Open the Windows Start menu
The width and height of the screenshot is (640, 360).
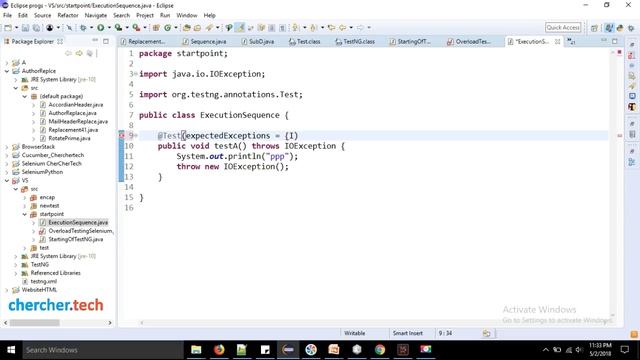(11, 350)
